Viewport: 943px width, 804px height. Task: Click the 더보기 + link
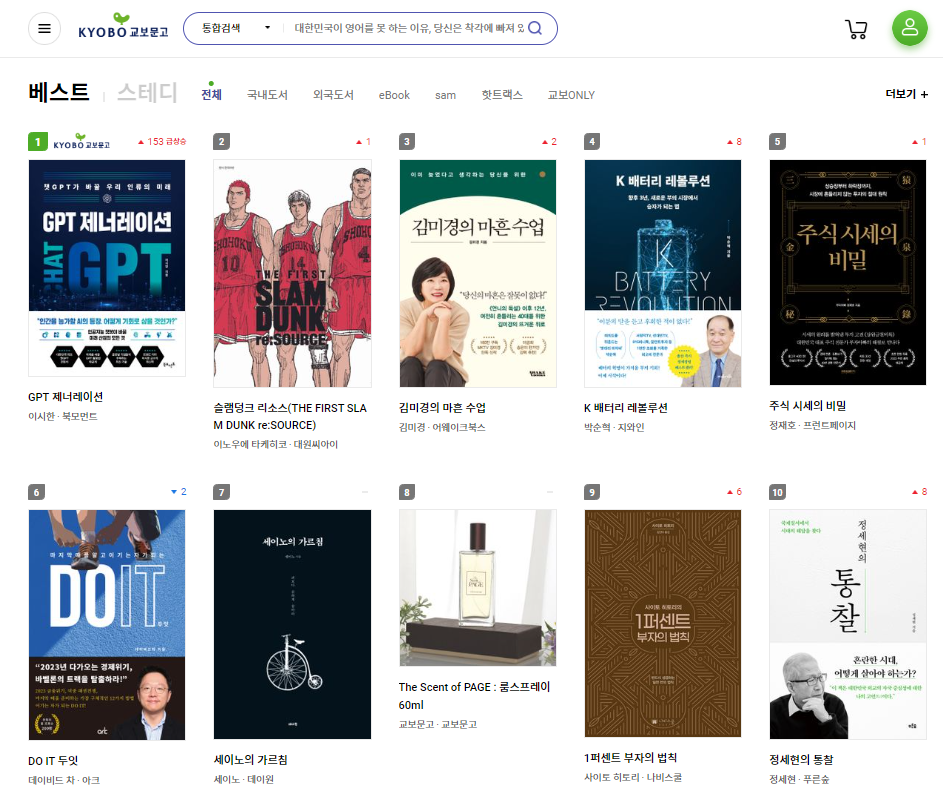tap(906, 94)
